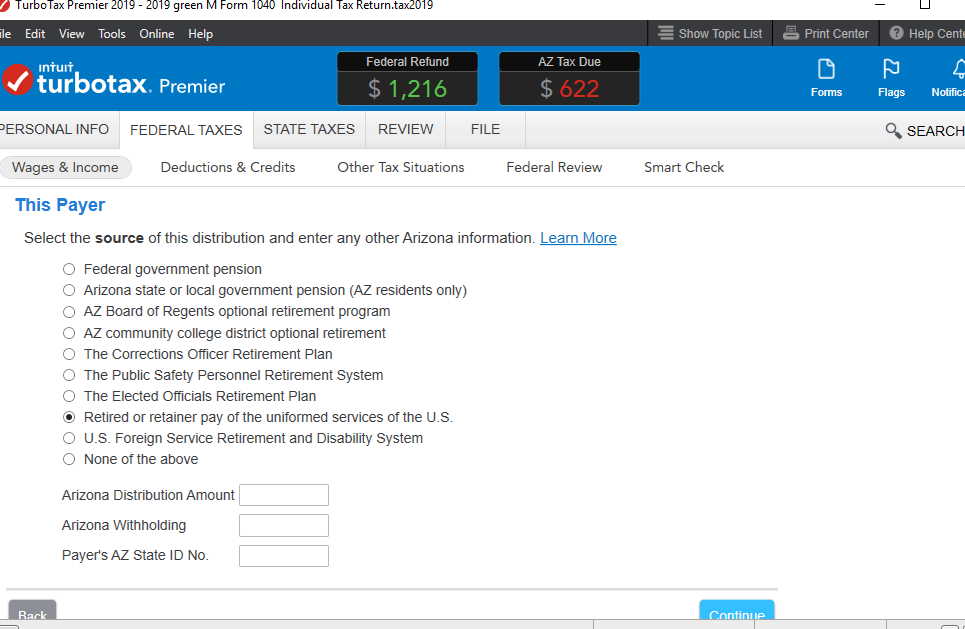Click the Back button
965x629 pixels.
point(32,611)
